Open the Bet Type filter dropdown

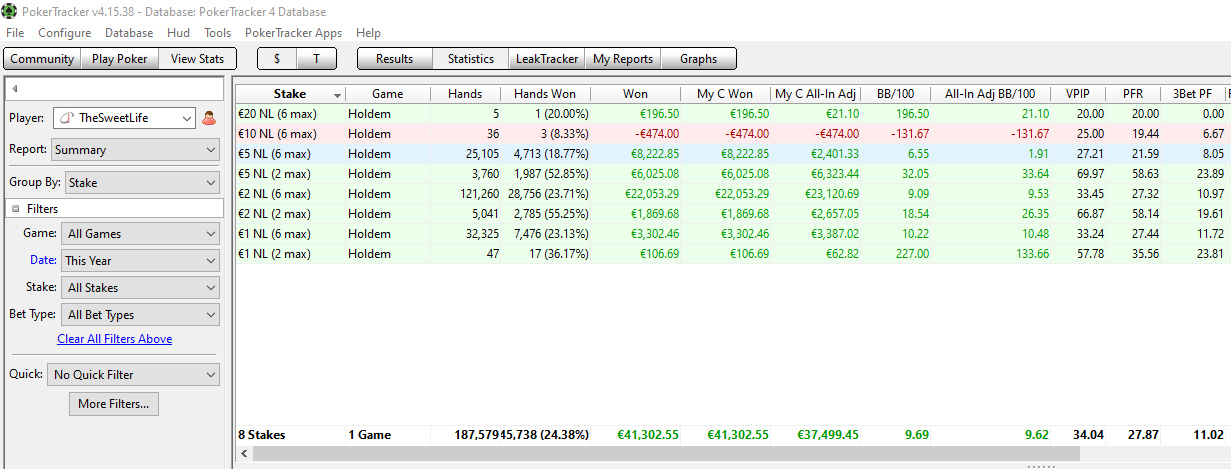[x=140, y=314]
